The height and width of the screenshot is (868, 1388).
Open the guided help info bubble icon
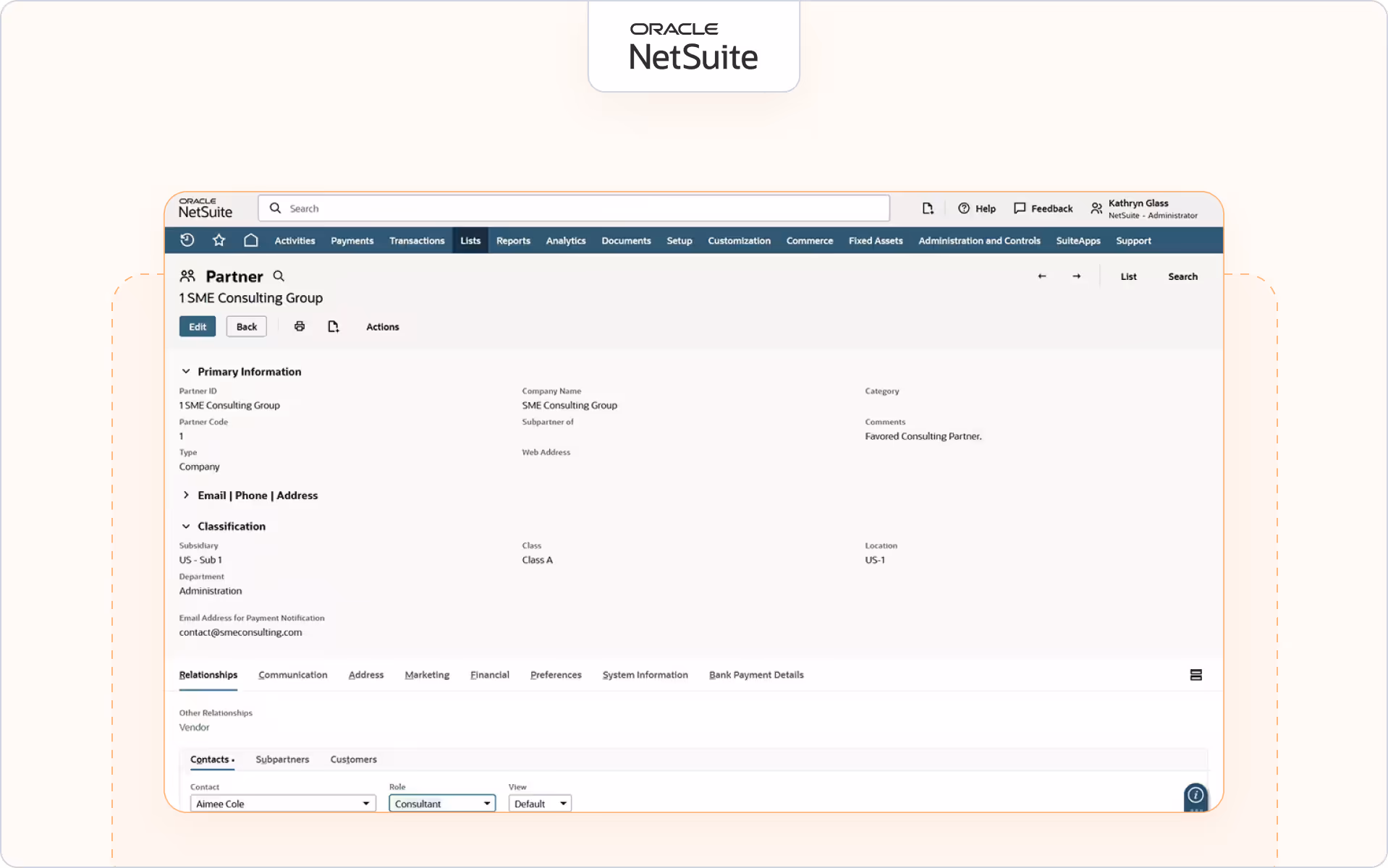click(x=1196, y=796)
